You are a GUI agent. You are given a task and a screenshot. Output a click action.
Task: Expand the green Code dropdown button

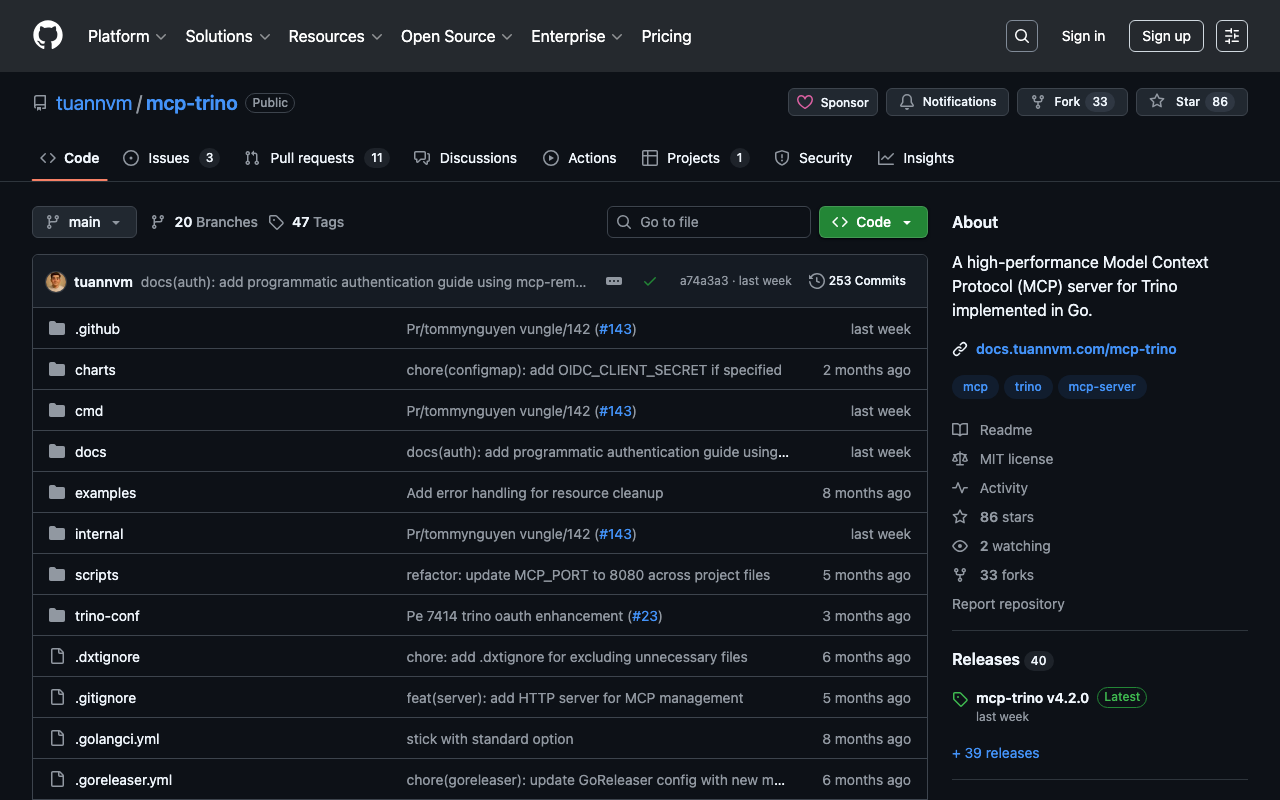pyautogui.click(x=872, y=222)
